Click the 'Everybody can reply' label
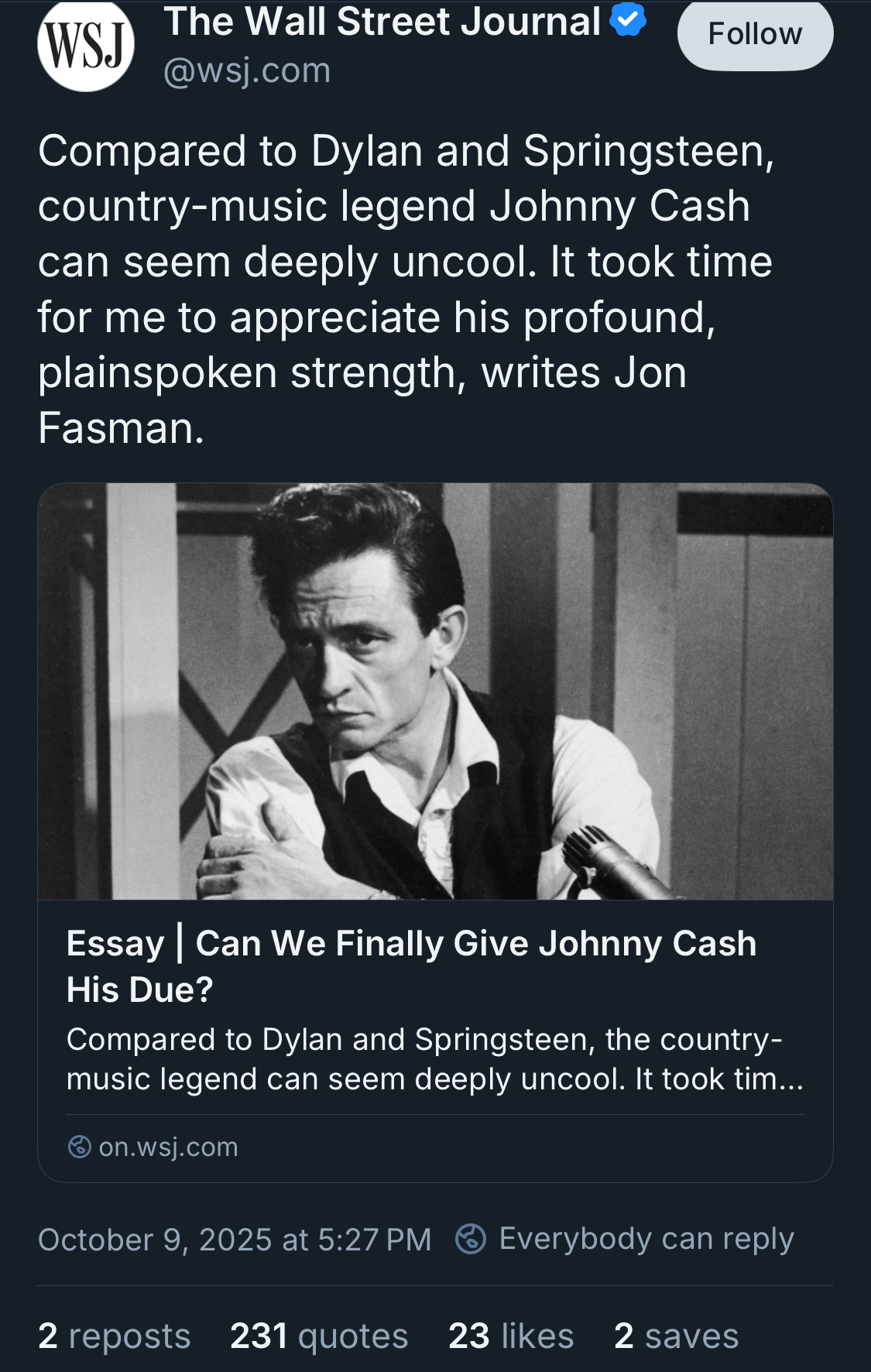The image size is (871, 1372). tap(646, 1239)
